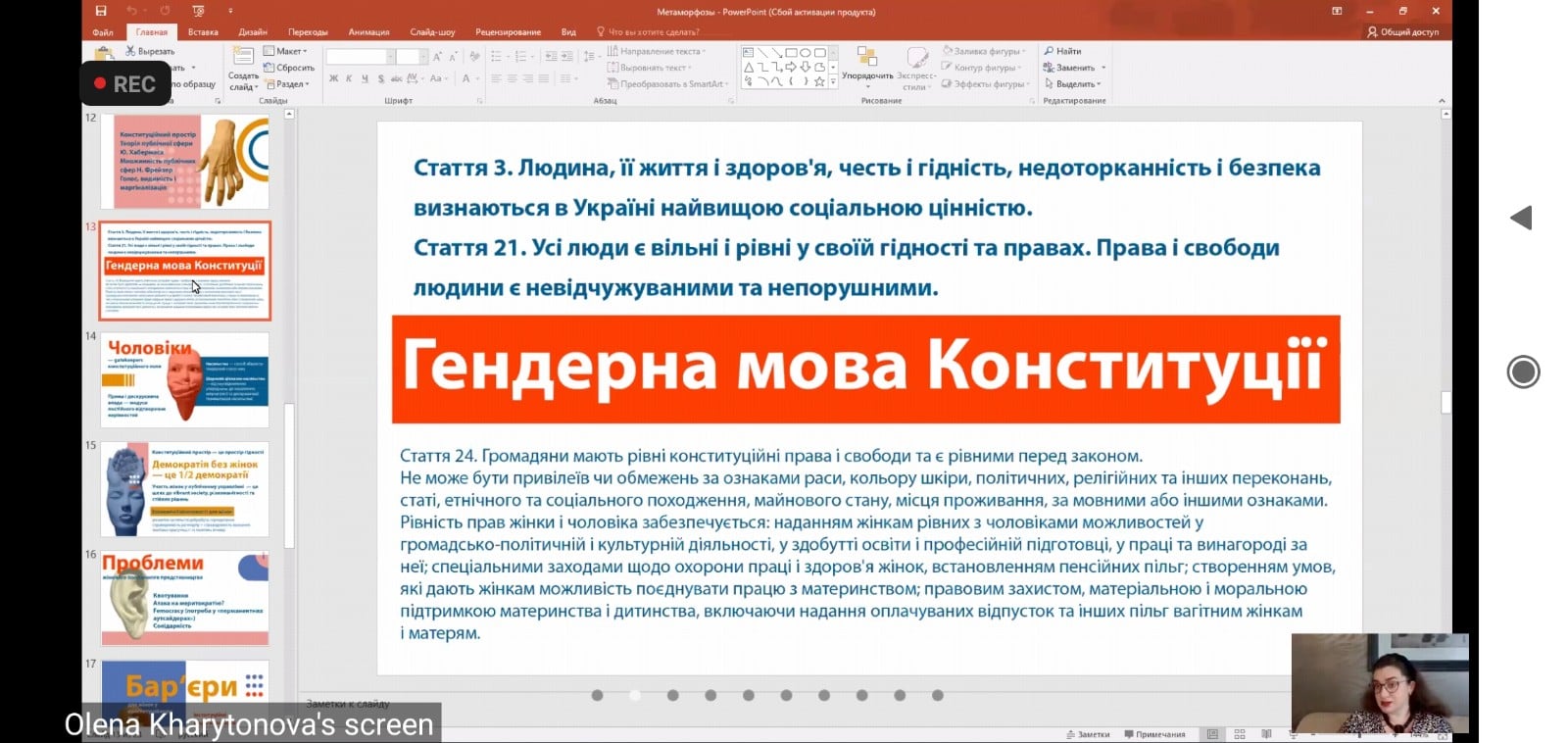The image size is (1568, 743).
Task: Click the Создать слайд new slide icon
Action: [243, 59]
